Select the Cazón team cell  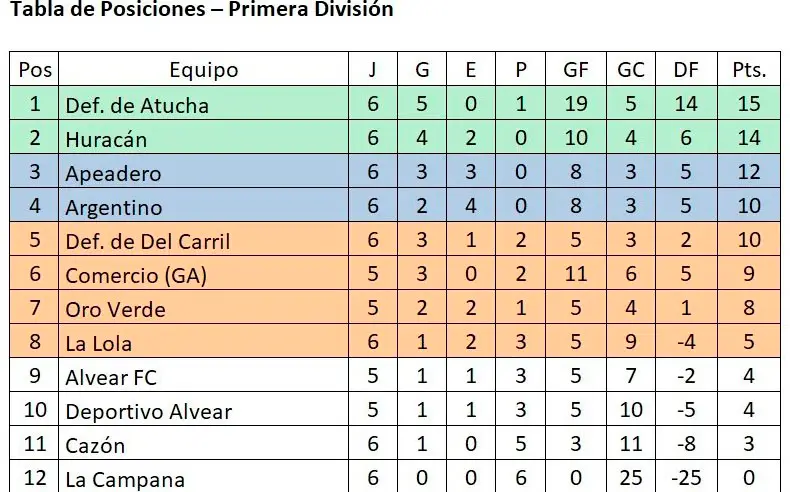[95, 445]
